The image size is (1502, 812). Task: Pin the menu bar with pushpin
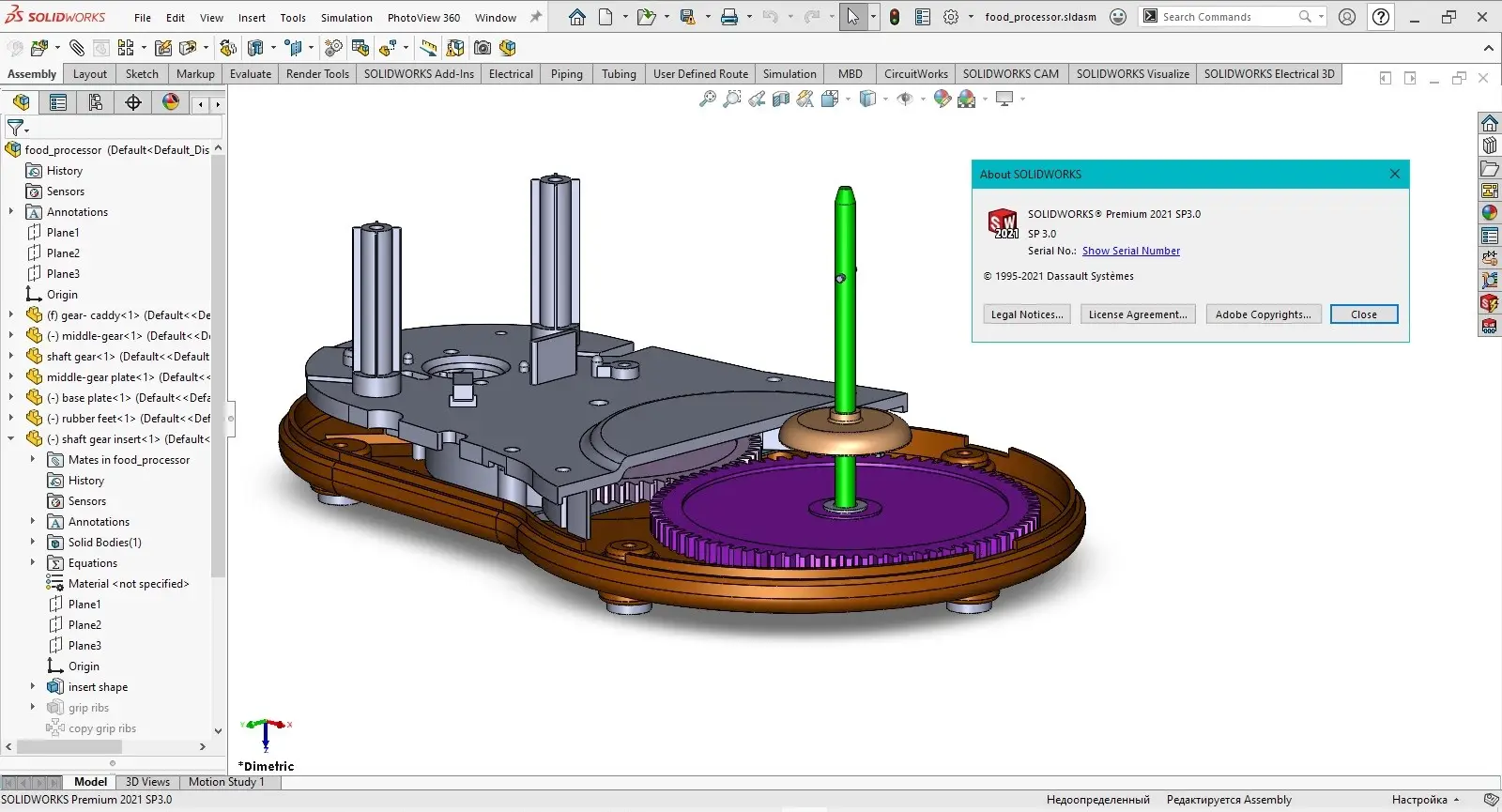(x=536, y=17)
